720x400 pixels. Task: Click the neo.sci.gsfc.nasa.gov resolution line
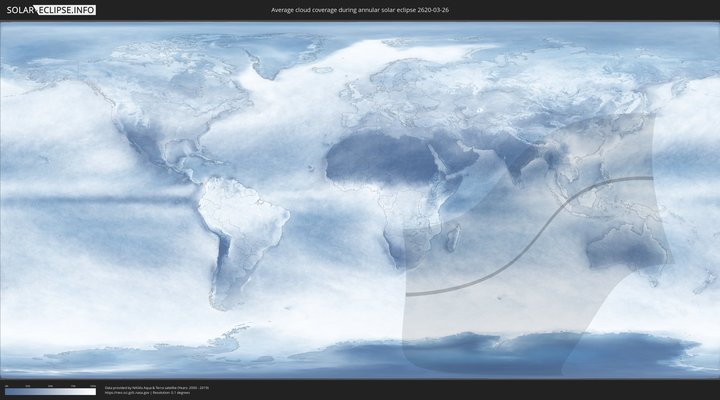point(147,393)
